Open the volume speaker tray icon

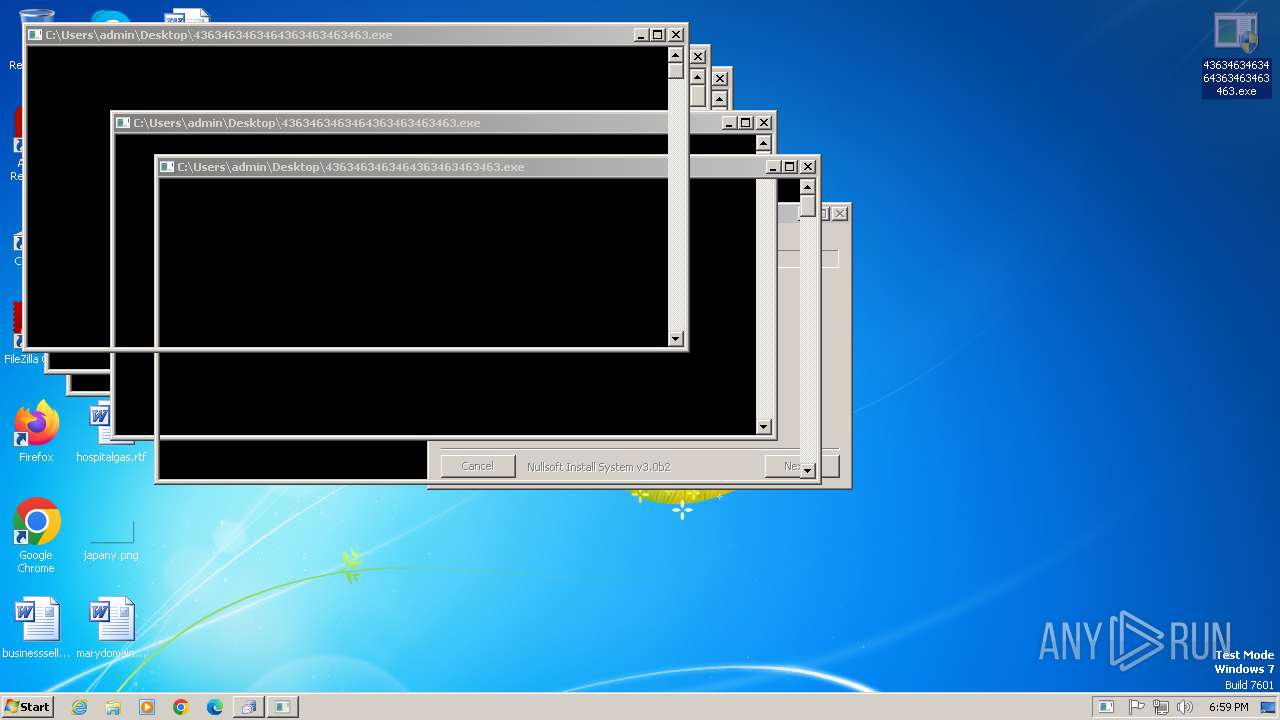pos(1185,707)
